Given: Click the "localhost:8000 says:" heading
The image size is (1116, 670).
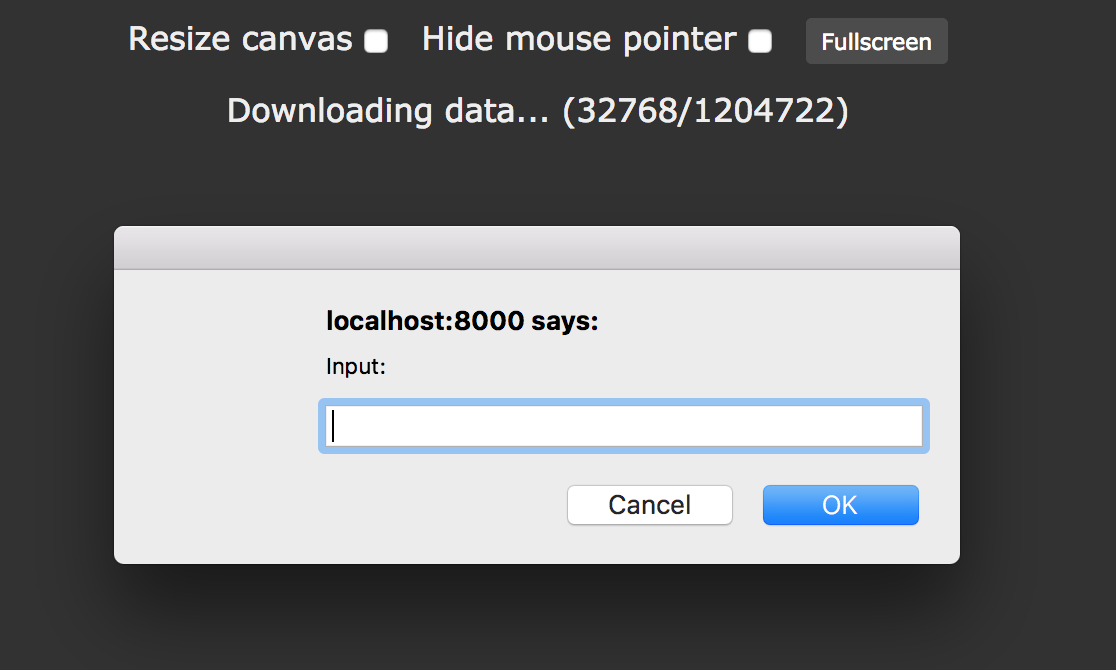Looking at the screenshot, I should 462,321.
